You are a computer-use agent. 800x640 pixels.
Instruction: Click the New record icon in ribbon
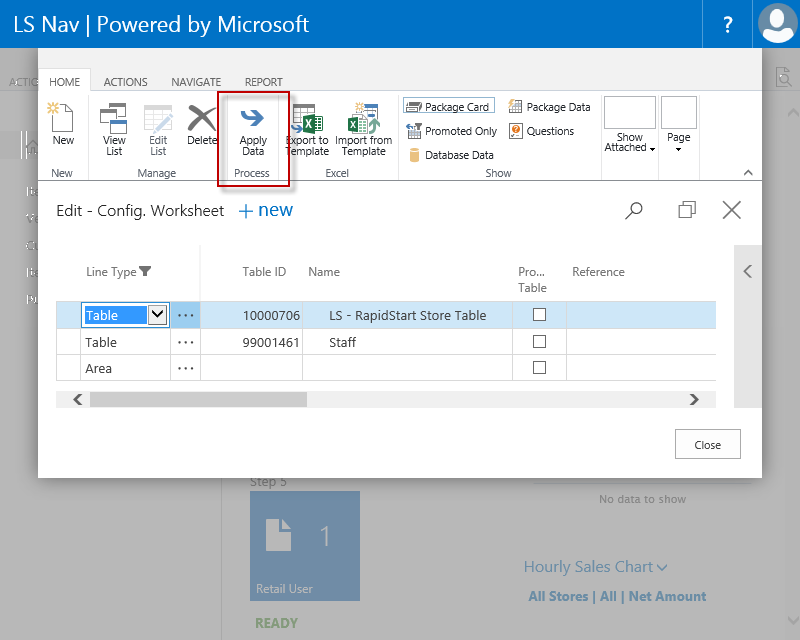(x=62, y=120)
